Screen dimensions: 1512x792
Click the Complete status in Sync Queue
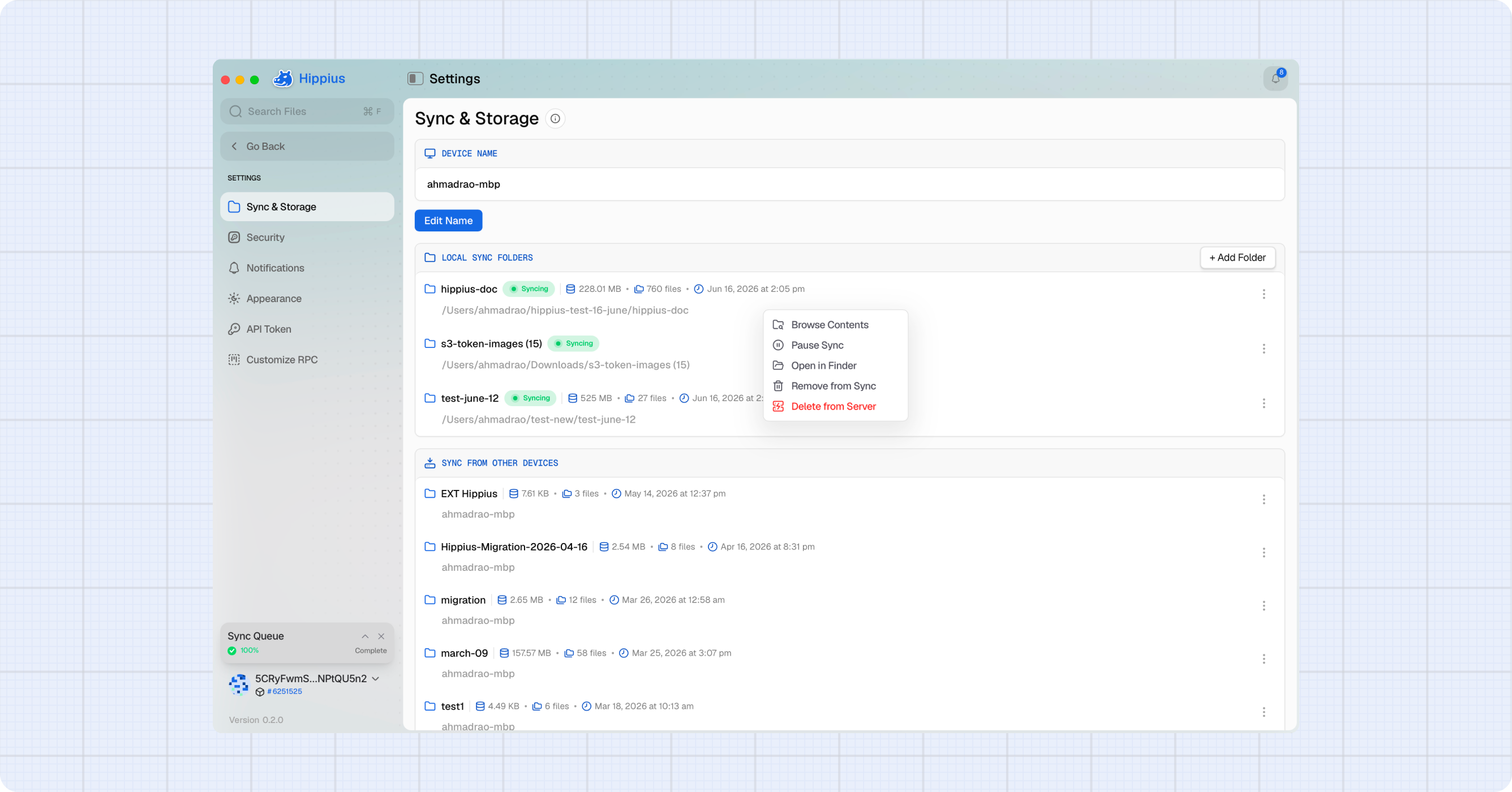point(371,651)
